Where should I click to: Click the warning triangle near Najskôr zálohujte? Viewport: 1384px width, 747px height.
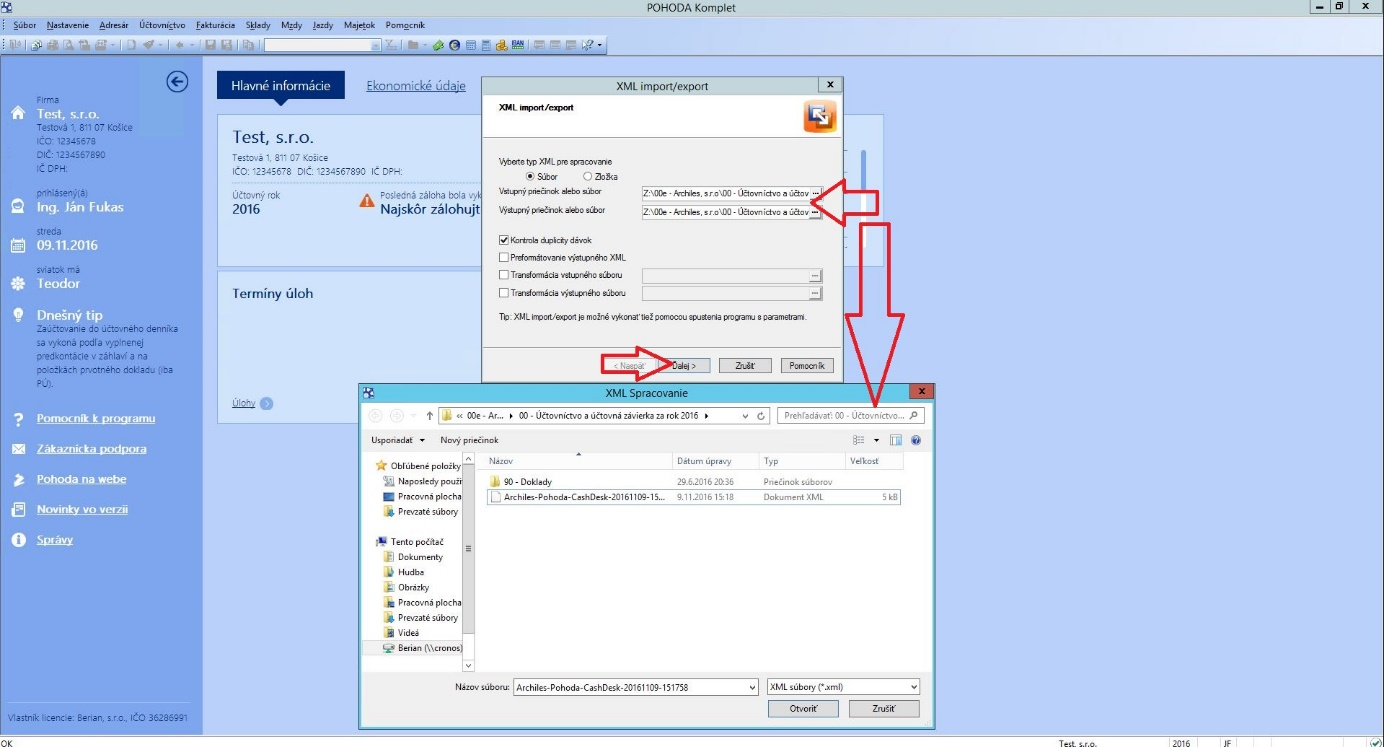(x=367, y=201)
